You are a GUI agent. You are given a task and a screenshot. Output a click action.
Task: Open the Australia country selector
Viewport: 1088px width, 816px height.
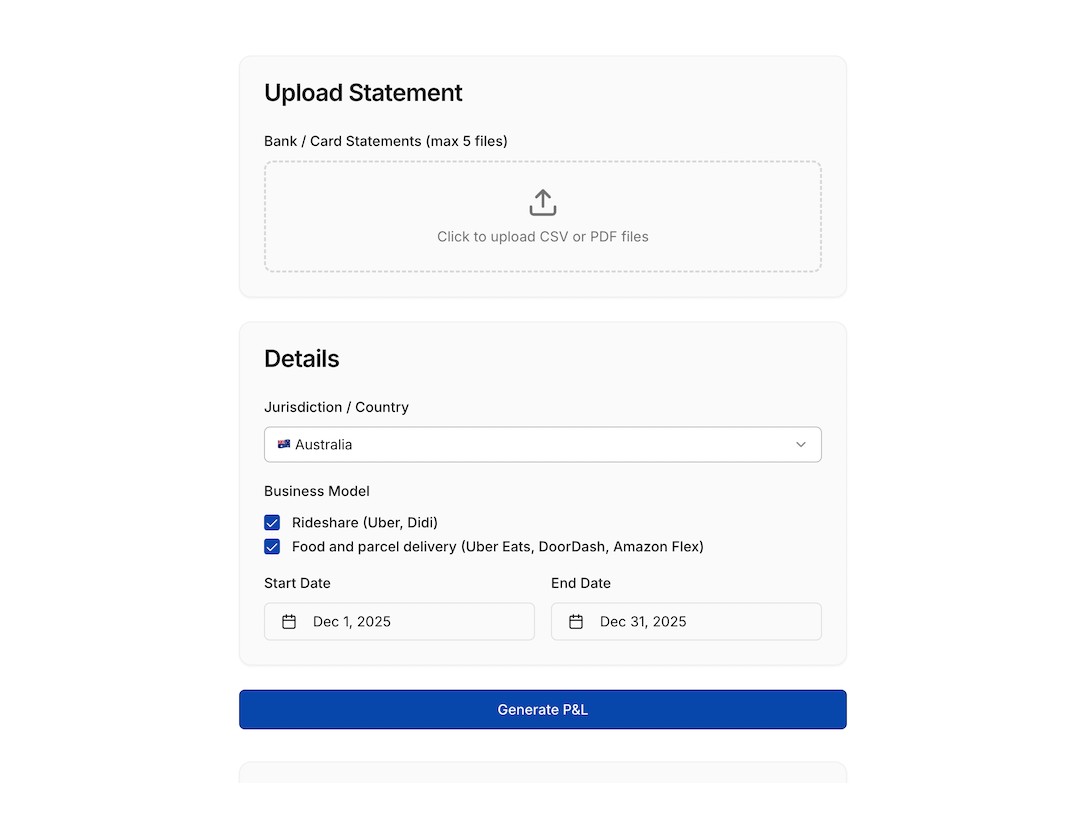point(542,445)
